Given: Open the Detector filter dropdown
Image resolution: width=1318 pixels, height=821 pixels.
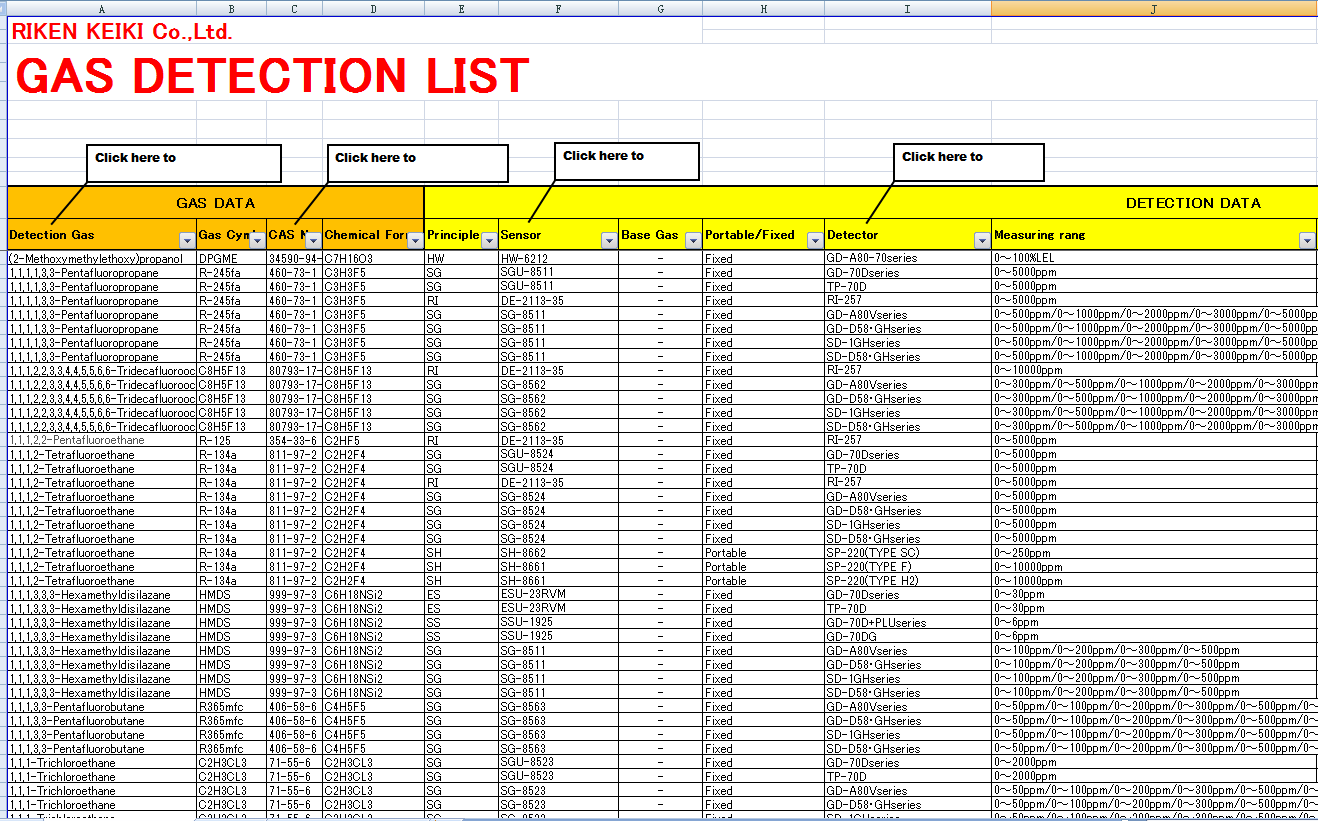Looking at the screenshot, I should click(982, 240).
